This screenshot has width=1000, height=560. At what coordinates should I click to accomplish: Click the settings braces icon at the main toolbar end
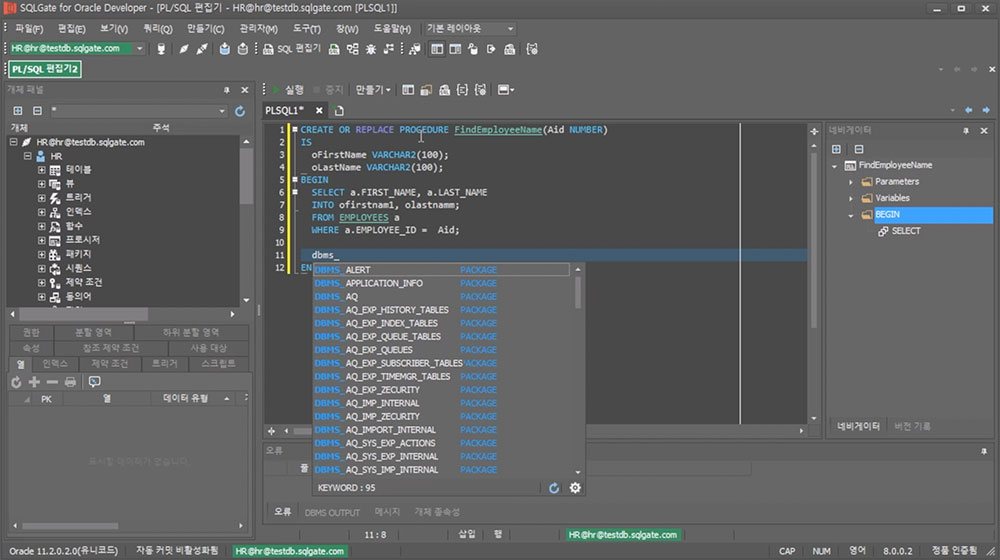(x=532, y=48)
